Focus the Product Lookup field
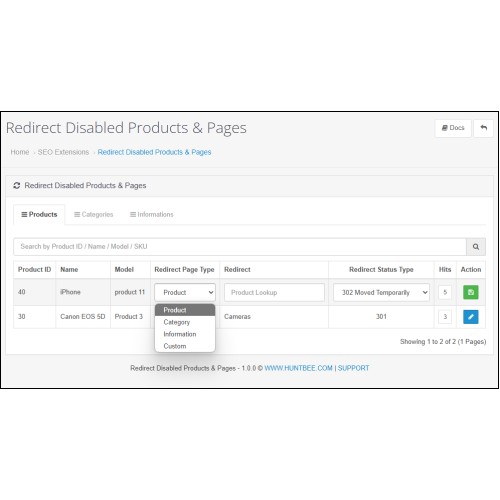Viewport: 500px width, 500px height. click(274, 292)
